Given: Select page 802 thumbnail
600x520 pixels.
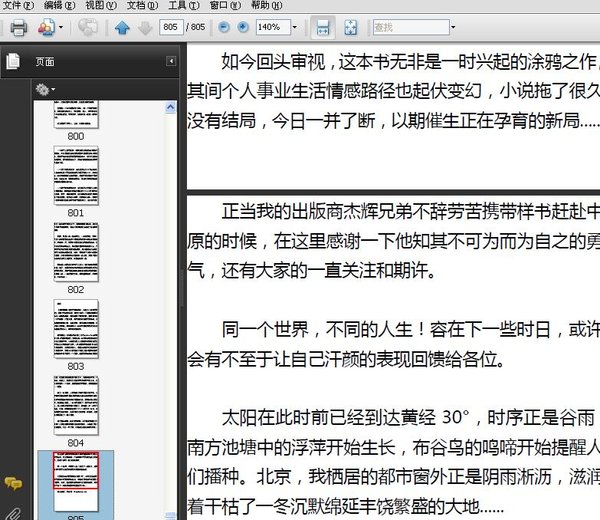Looking at the screenshot, I should pos(76,252).
